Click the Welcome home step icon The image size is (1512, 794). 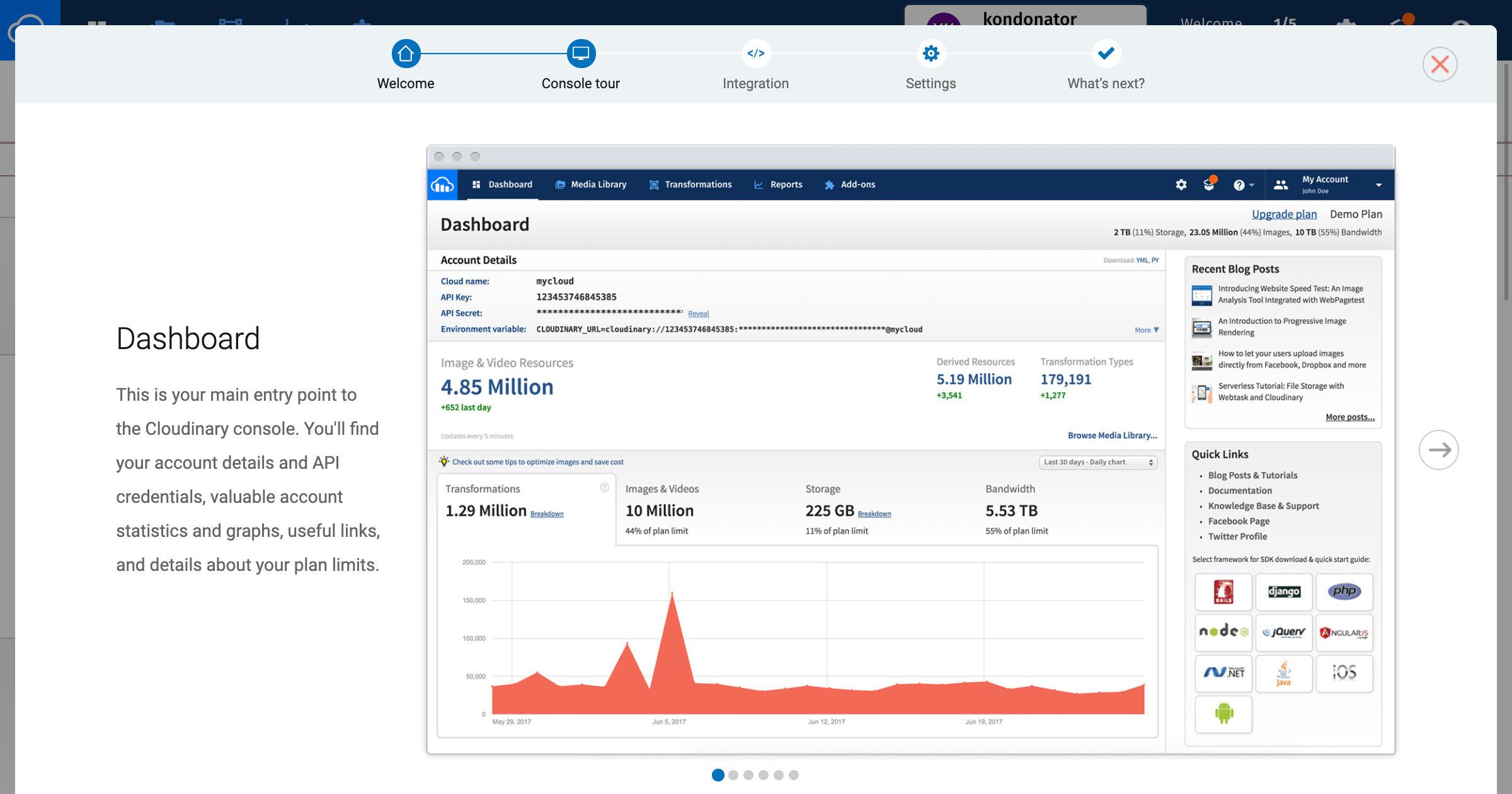tap(406, 54)
